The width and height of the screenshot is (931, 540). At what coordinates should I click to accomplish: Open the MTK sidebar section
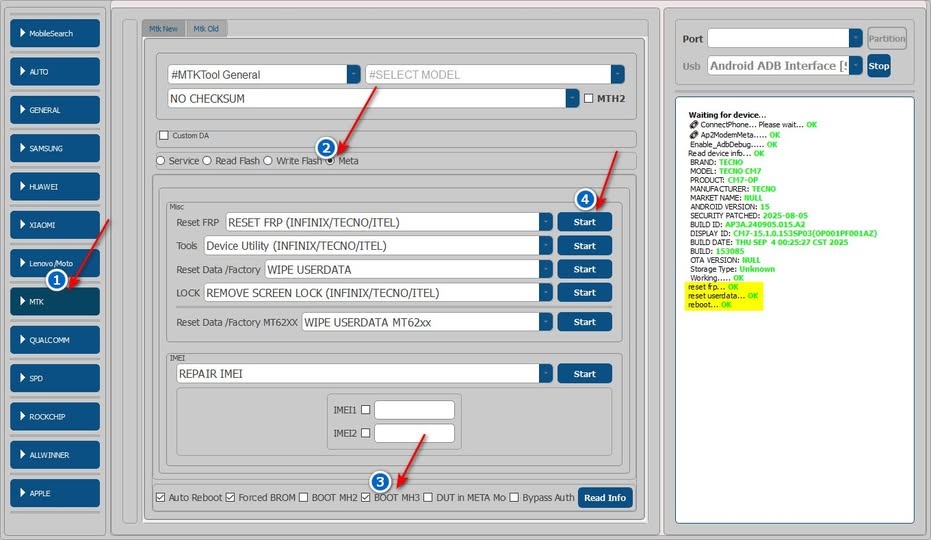tap(56, 301)
